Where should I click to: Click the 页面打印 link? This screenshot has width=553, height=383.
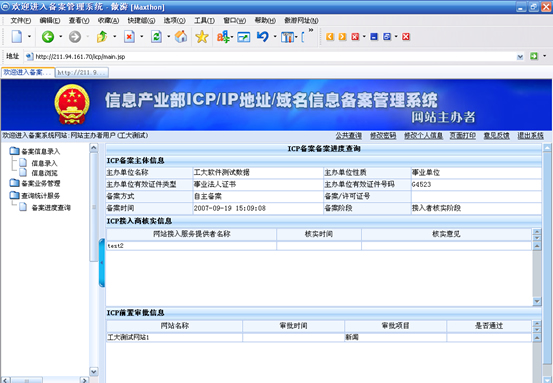pyautogui.click(x=463, y=136)
